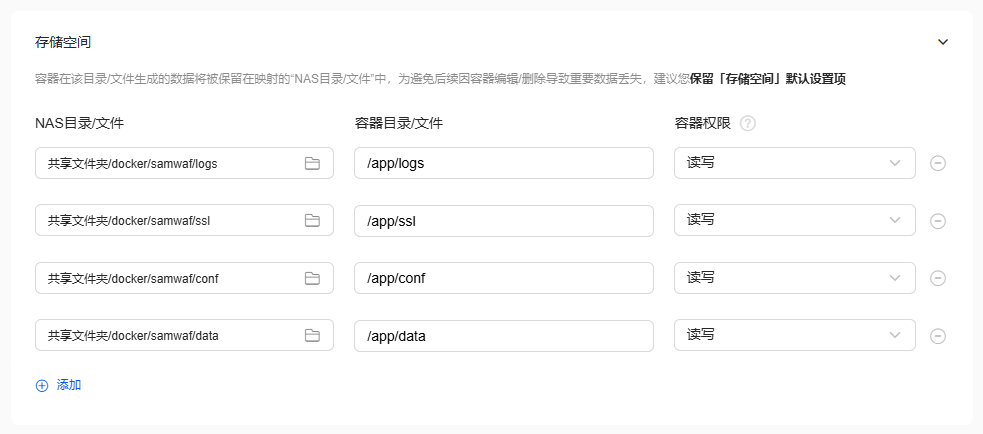Image resolution: width=983 pixels, height=434 pixels.
Task: Browse folder for the samwaf/ssl NAS path
Action: (x=312, y=220)
